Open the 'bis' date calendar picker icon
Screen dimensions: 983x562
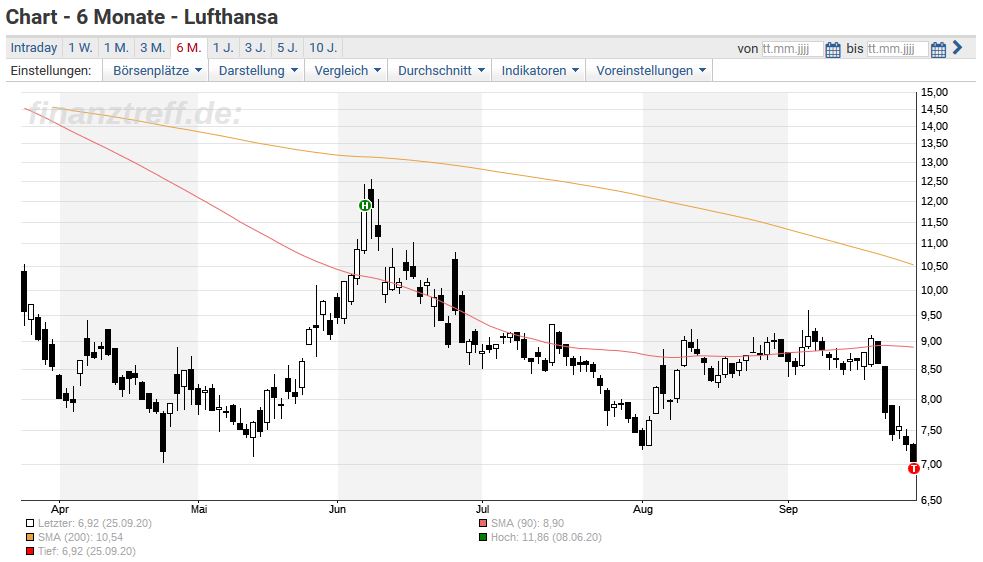pyautogui.click(x=938, y=49)
